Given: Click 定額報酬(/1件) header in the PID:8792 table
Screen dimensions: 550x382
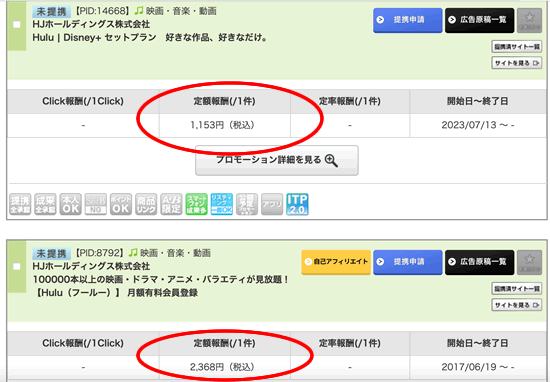Looking at the screenshot, I should pos(224,343).
